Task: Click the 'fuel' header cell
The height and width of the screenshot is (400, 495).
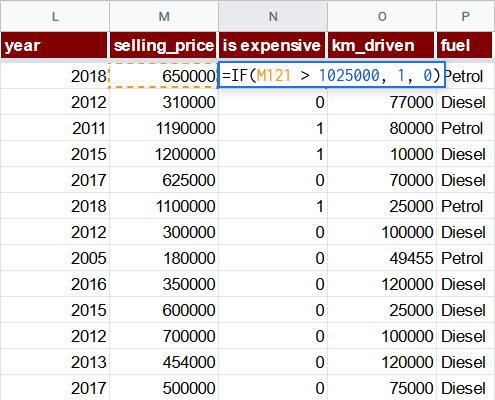Action: coord(465,45)
